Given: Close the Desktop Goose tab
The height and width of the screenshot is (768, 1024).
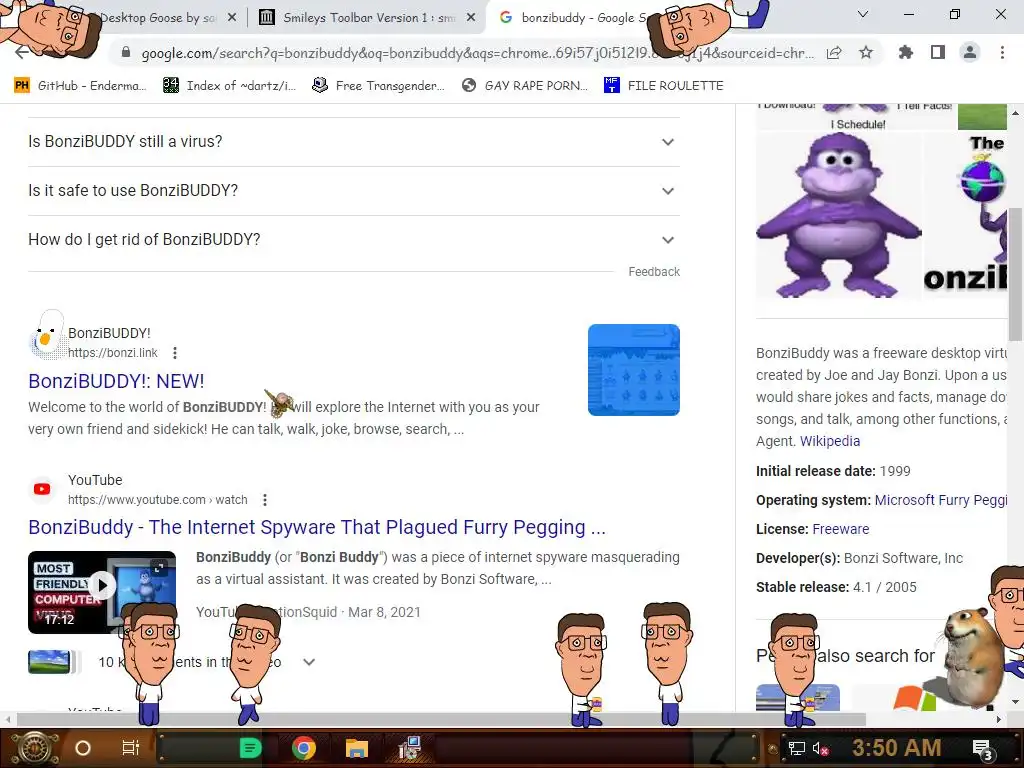Looking at the screenshot, I should [232, 18].
